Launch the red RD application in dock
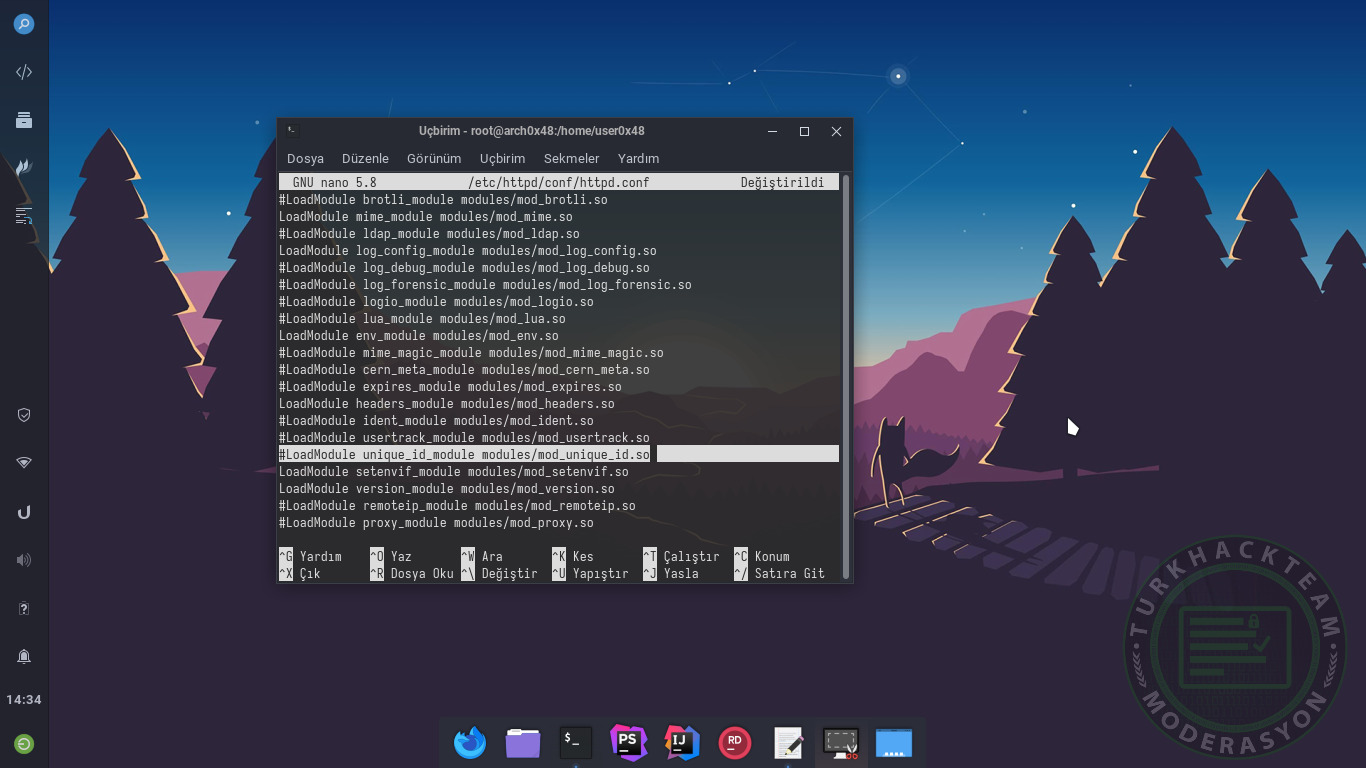Image resolution: width=1366 pixels, height=768 pixels. (x=735, y=742)
